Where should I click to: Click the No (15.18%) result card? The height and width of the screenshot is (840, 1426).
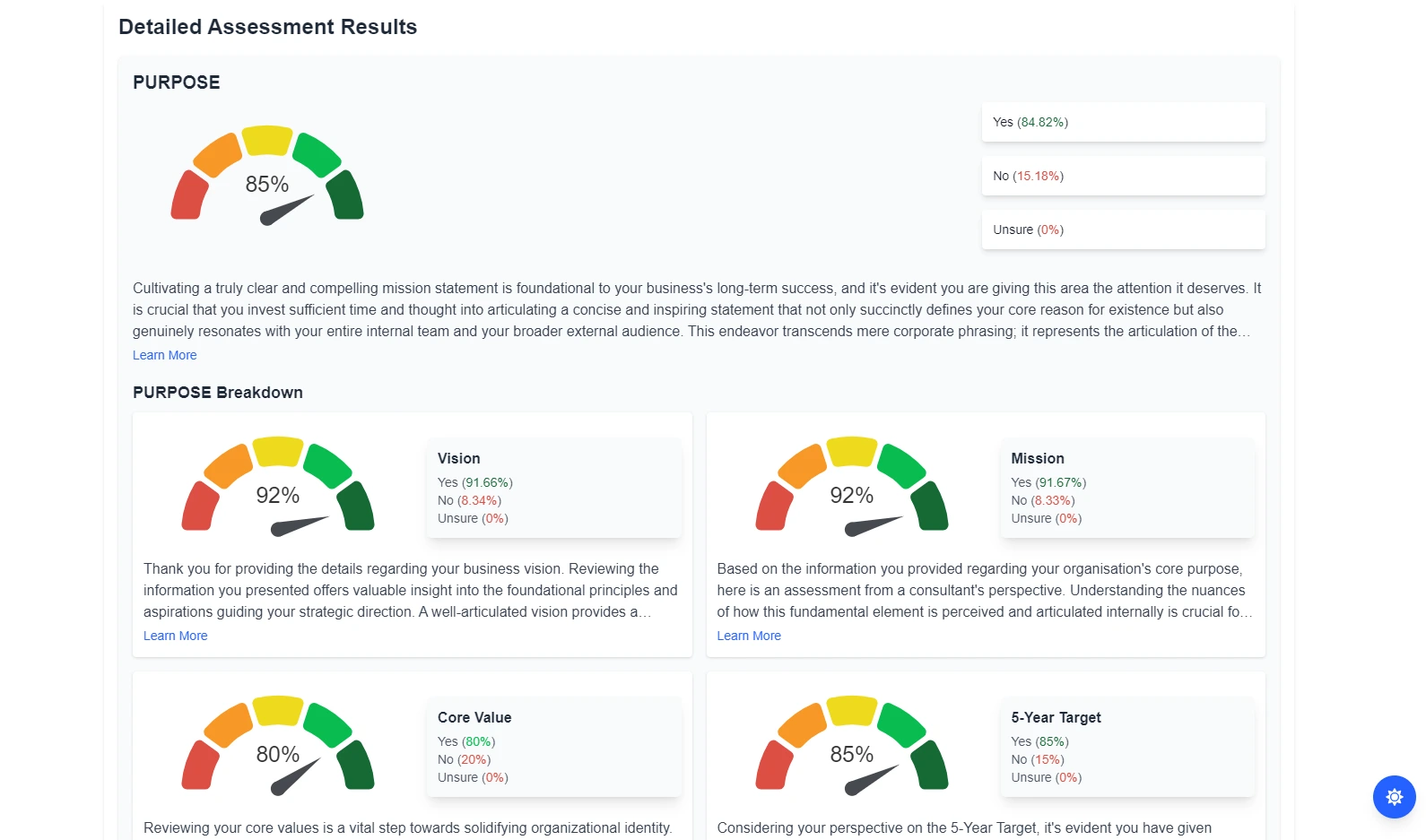click(x=1122, y=176)
